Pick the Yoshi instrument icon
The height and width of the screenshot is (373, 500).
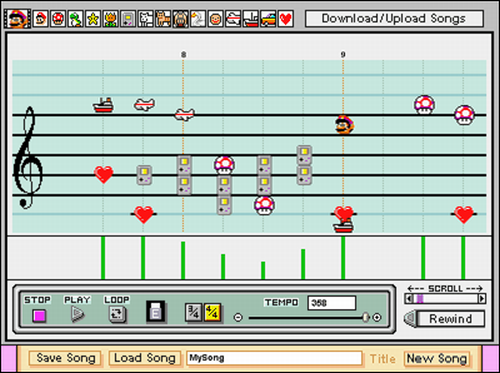[75, 18]
